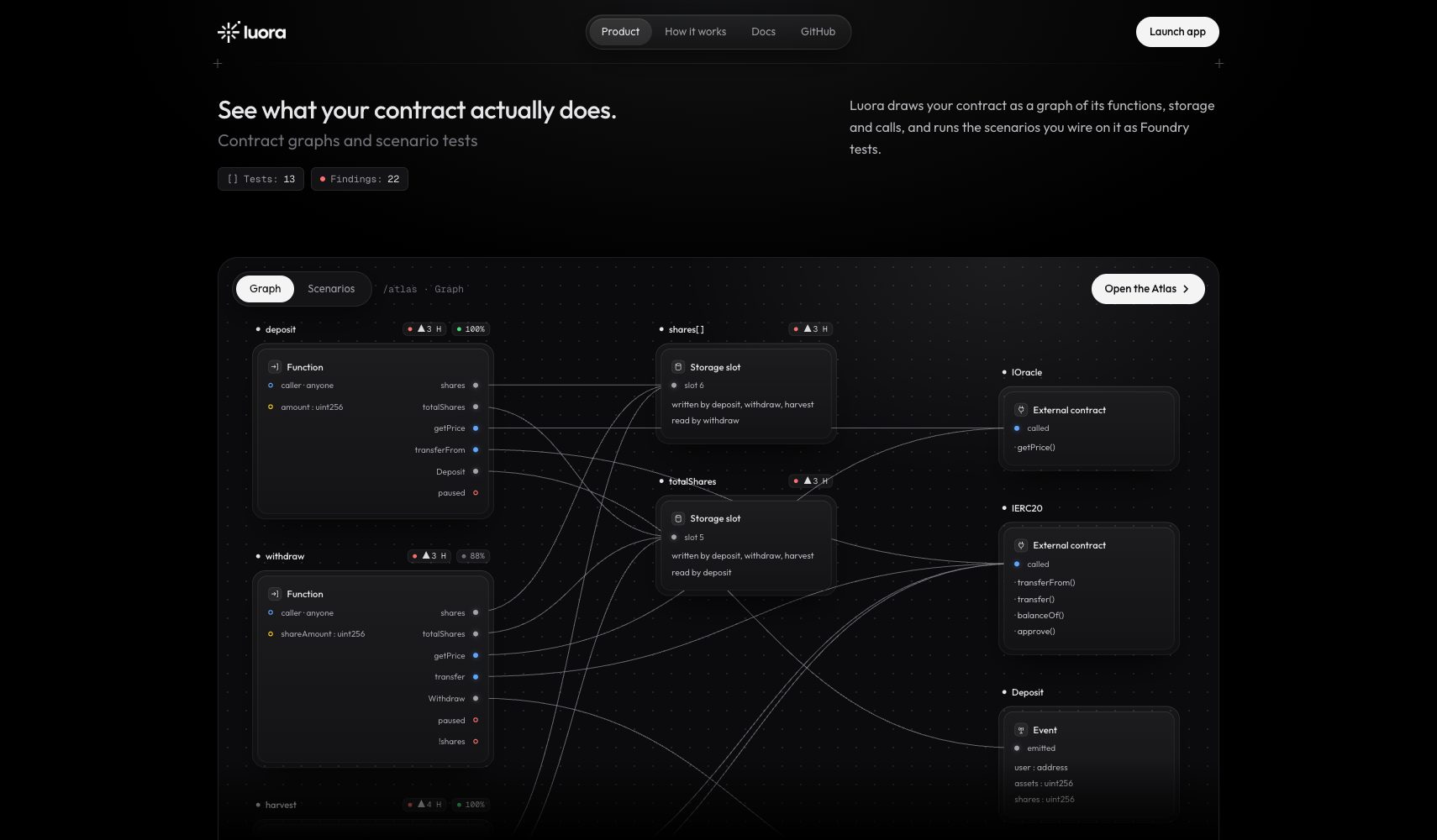Click external contract icon in IERC20 node
This screenshot has height=840, width=1437.
click(x=1021, y=545)
